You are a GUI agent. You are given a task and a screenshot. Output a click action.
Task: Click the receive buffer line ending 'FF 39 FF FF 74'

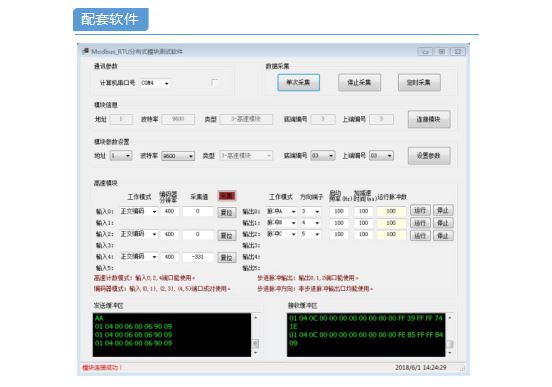coord(366,318)
